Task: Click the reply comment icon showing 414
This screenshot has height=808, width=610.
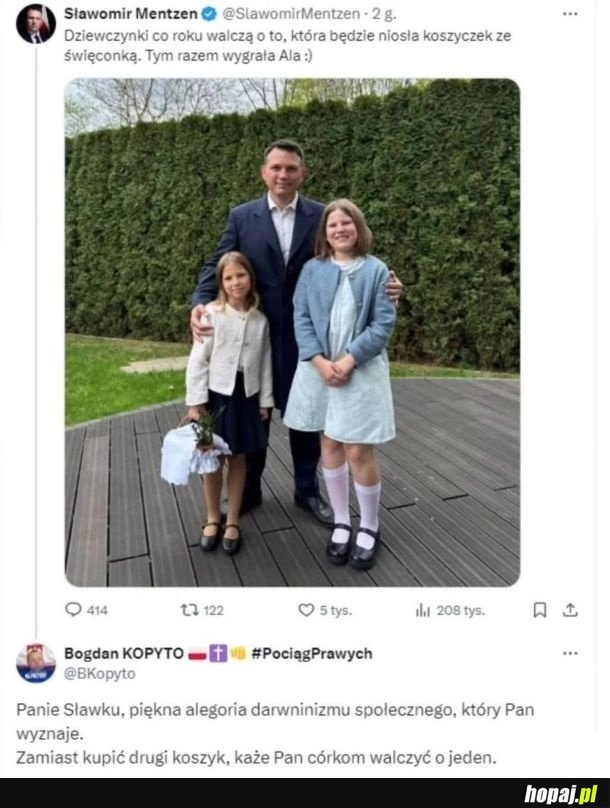Action: click(73, 610)
